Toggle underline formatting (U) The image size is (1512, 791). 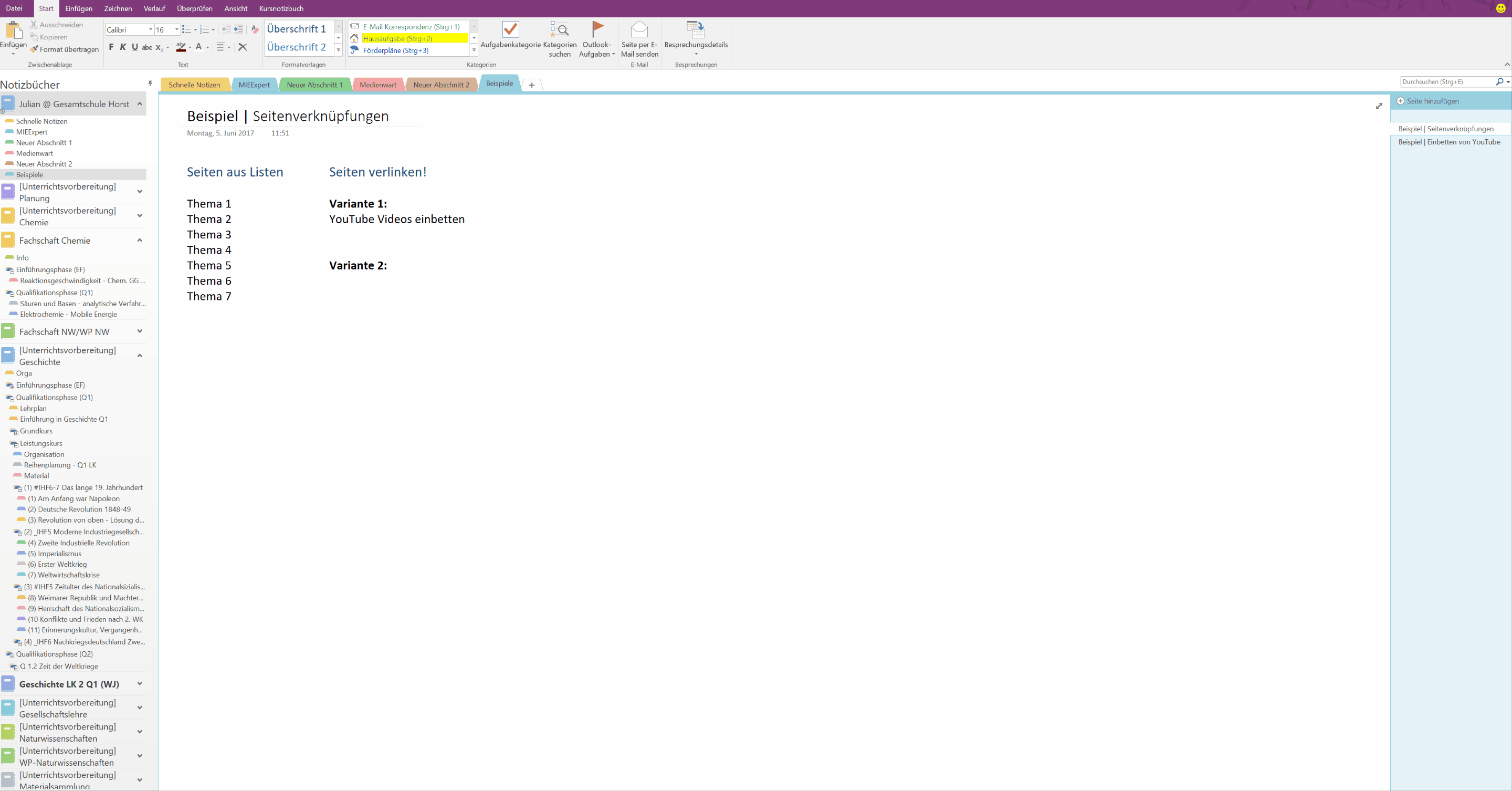[135, 47]
